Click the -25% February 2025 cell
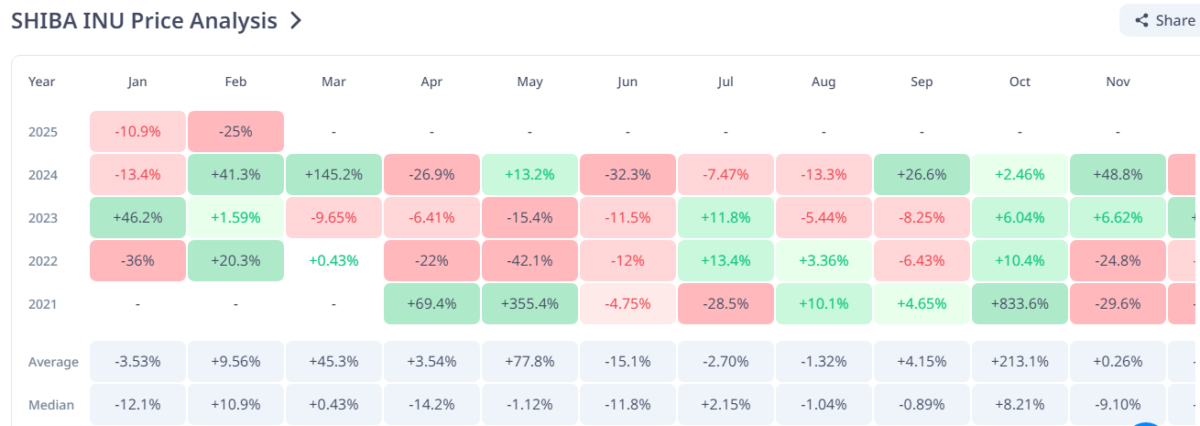 (x=236, y=131)
